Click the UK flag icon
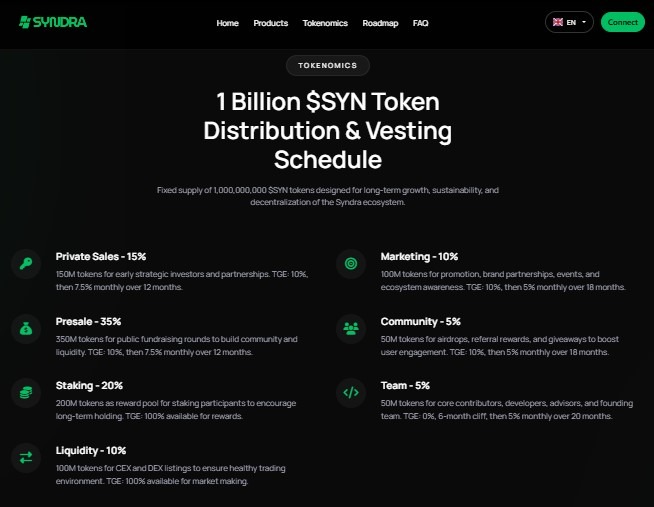This screenshot has height=507, width=654. click(x=557, y=22)
